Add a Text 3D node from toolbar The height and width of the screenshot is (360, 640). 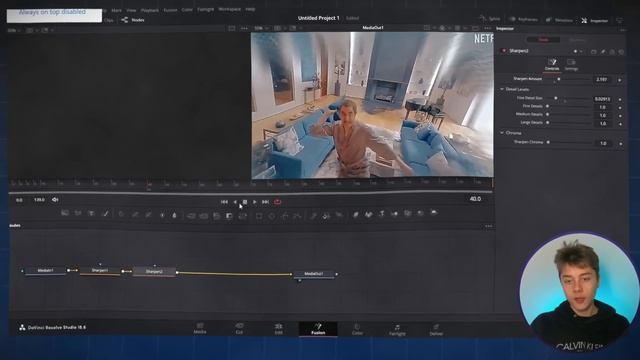[382, 213]
